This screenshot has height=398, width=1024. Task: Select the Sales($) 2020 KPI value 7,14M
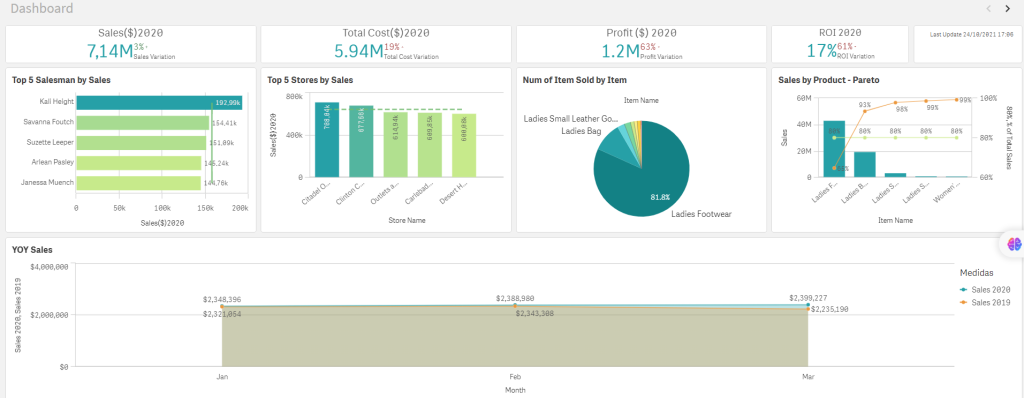(109, 51)
